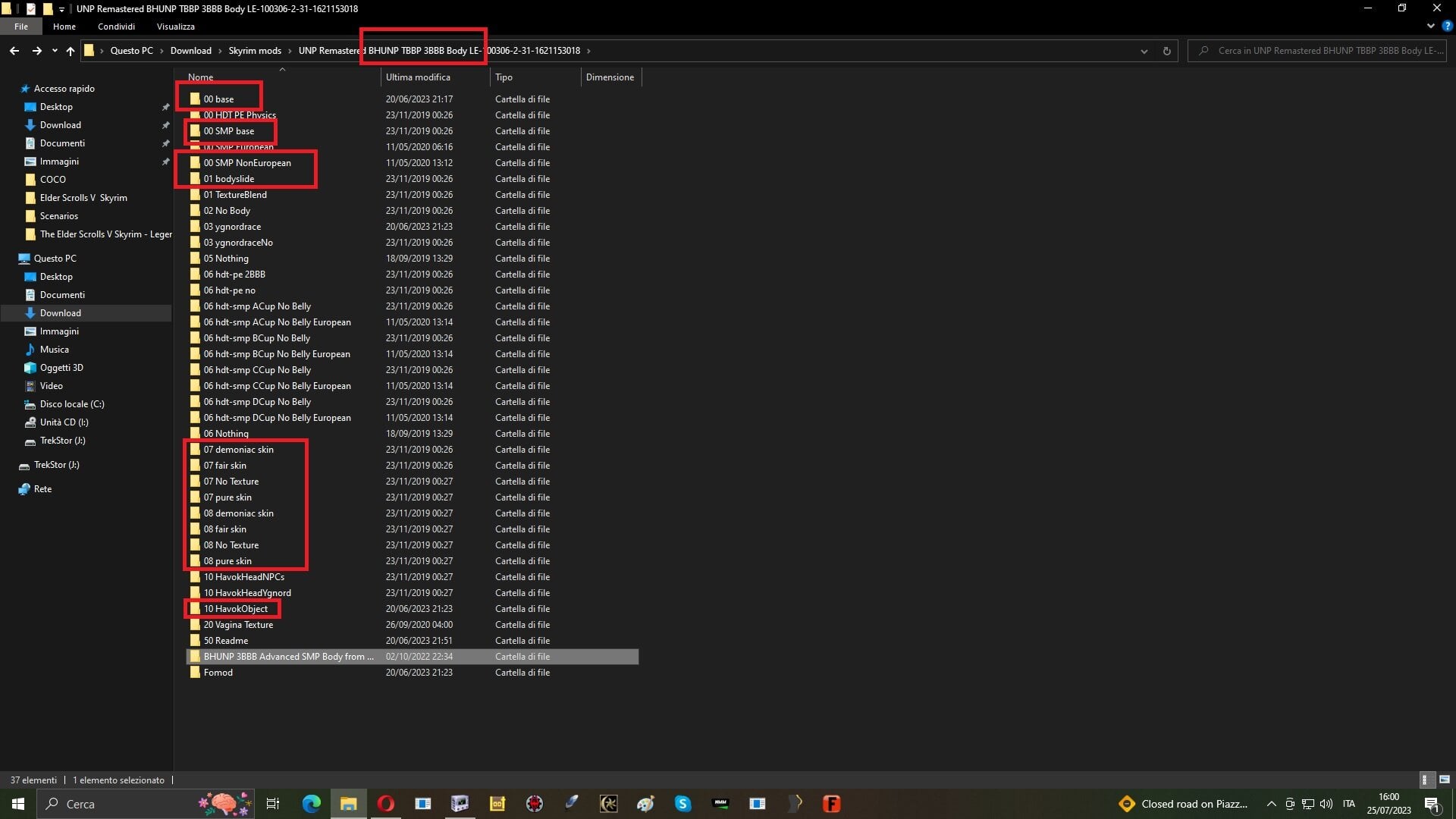Screen dimensions: 1456x819
Task: Open the red gear emblem taskbar app
Action: point(534,804)
